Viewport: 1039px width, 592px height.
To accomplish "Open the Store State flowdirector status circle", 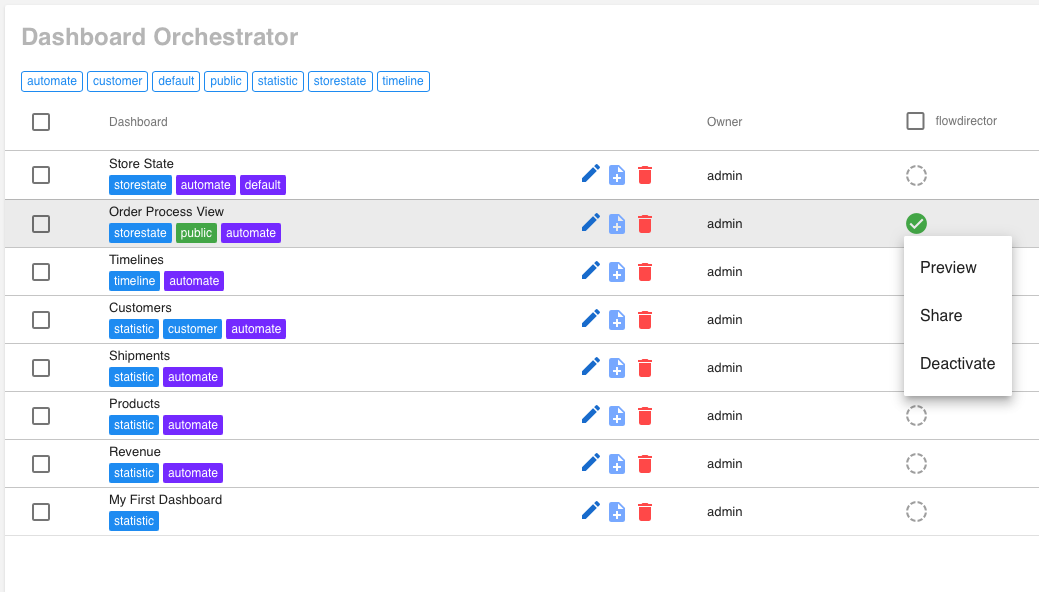I will pyautogui.click(x=916, y=175).
